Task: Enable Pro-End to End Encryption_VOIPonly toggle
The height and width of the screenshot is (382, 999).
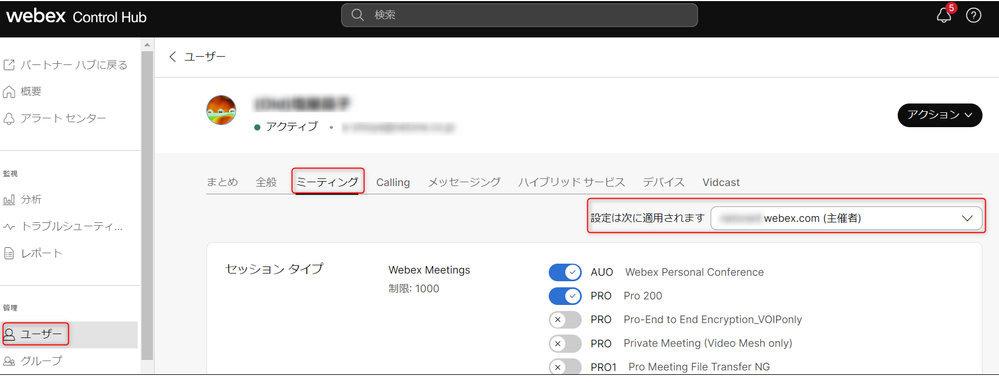Action: click(565, 319)
